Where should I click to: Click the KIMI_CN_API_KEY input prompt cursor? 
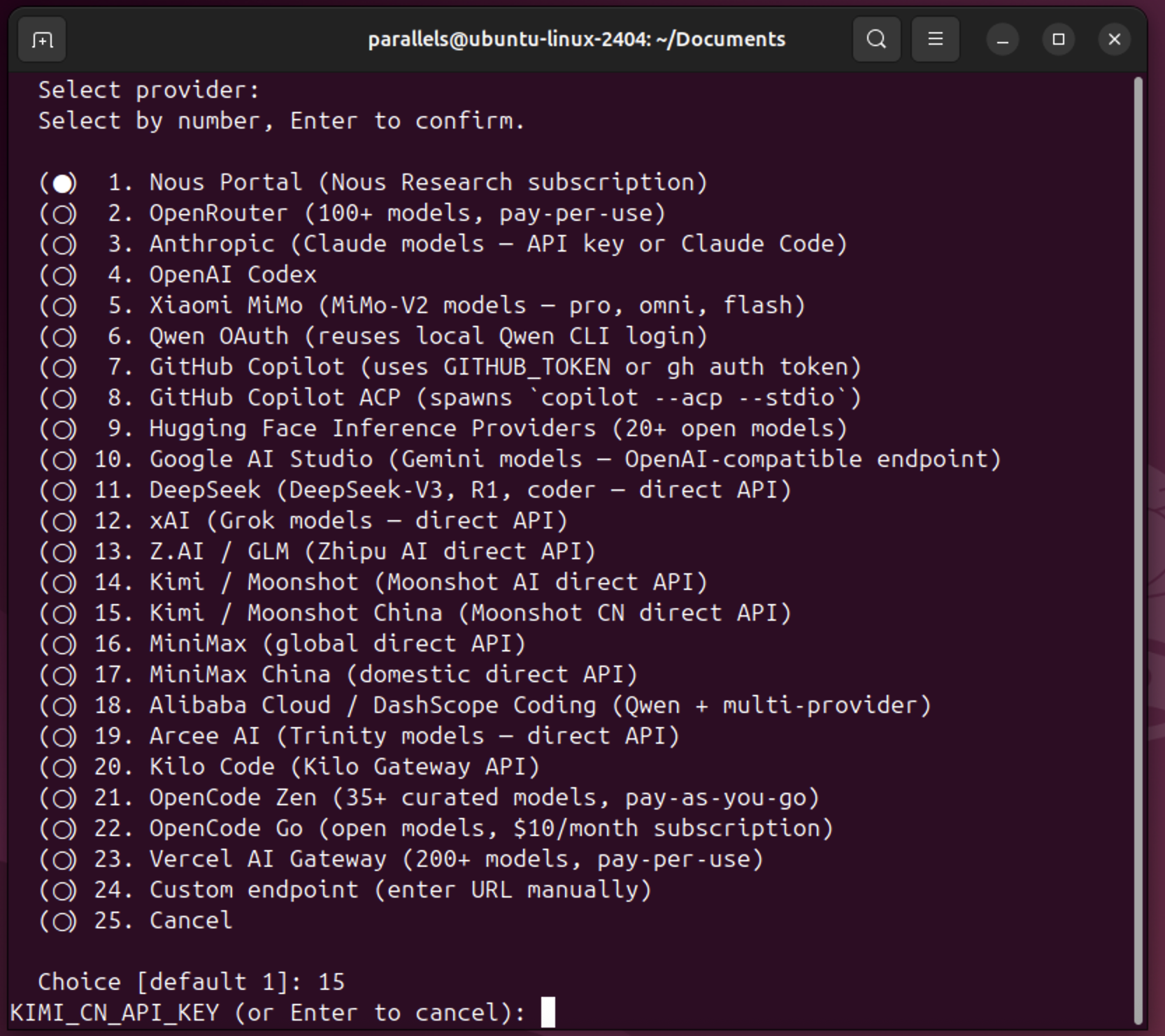[548, 1013]
